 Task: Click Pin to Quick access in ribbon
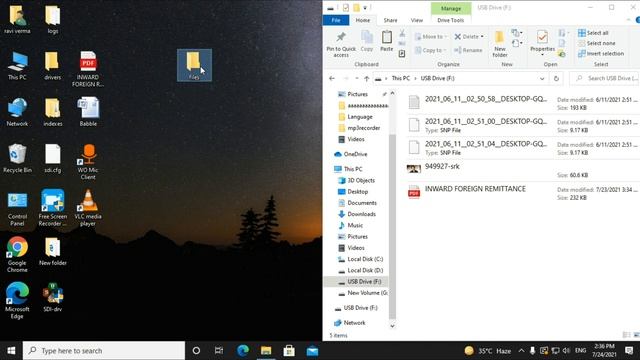pyautogui.click(x=341, y=44)
